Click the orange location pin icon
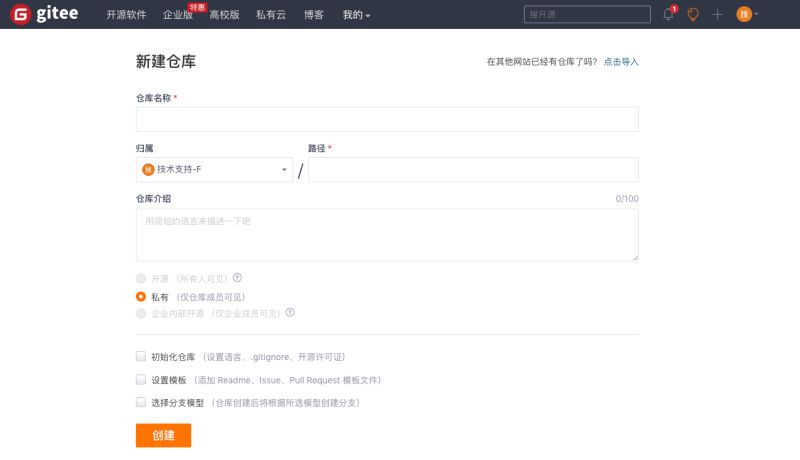Image resolution: width=800 pixels, height=460 pixels. click(x=693, y=14)
